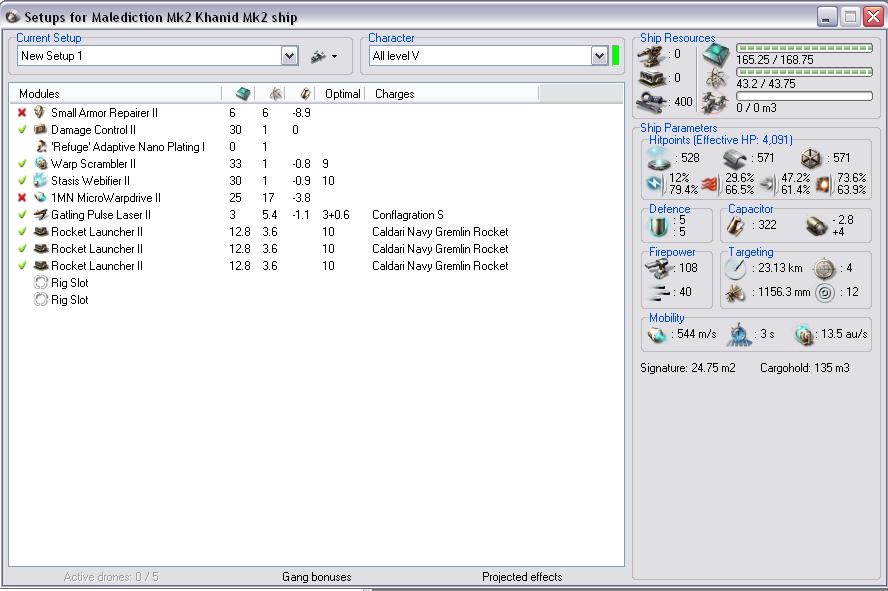Screen dimensions: 888x591
Task: Toggle the red X status on Small Armor Repairer II
Action: pos(22,113)
